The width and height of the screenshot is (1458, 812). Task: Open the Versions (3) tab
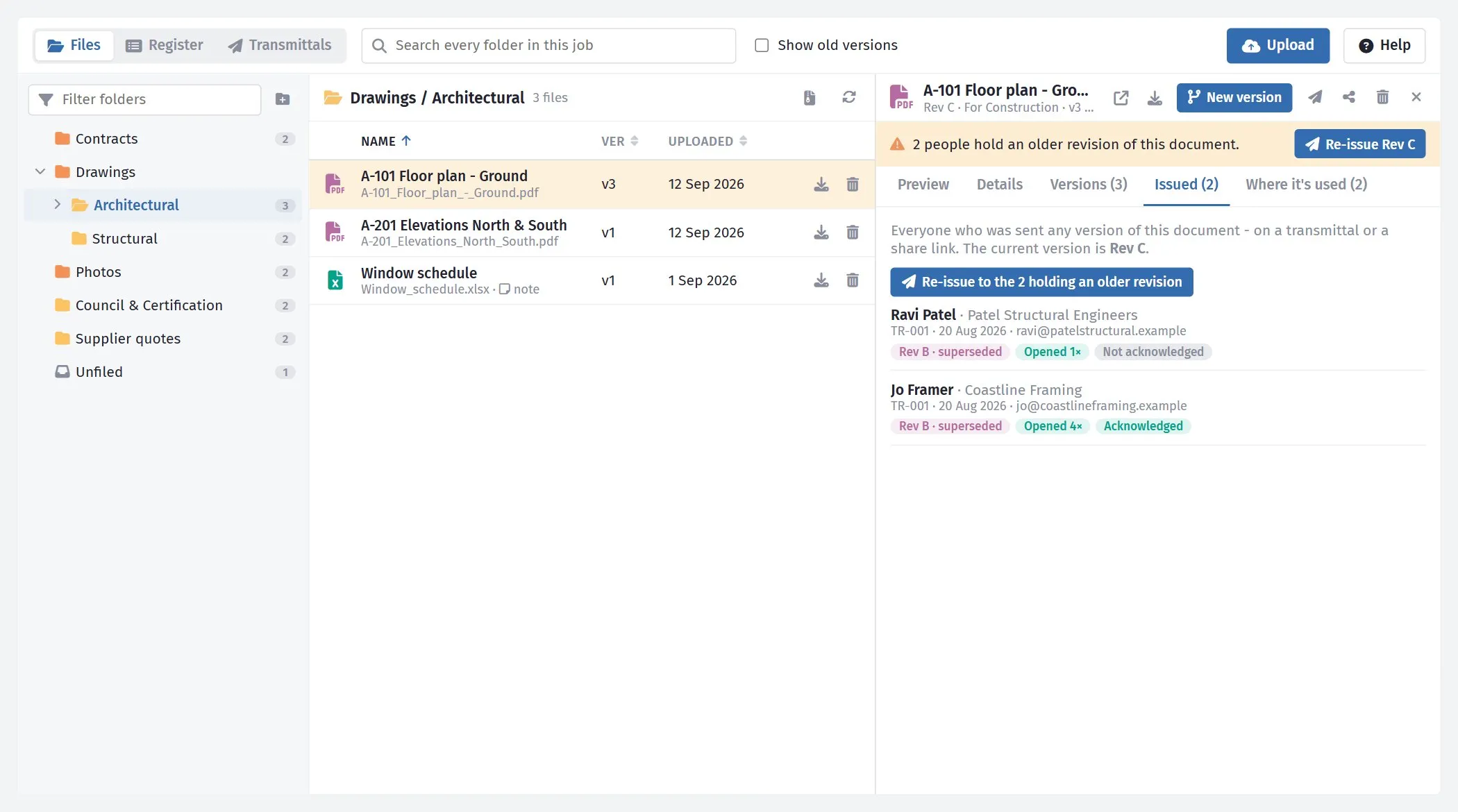coord(1088,185)
